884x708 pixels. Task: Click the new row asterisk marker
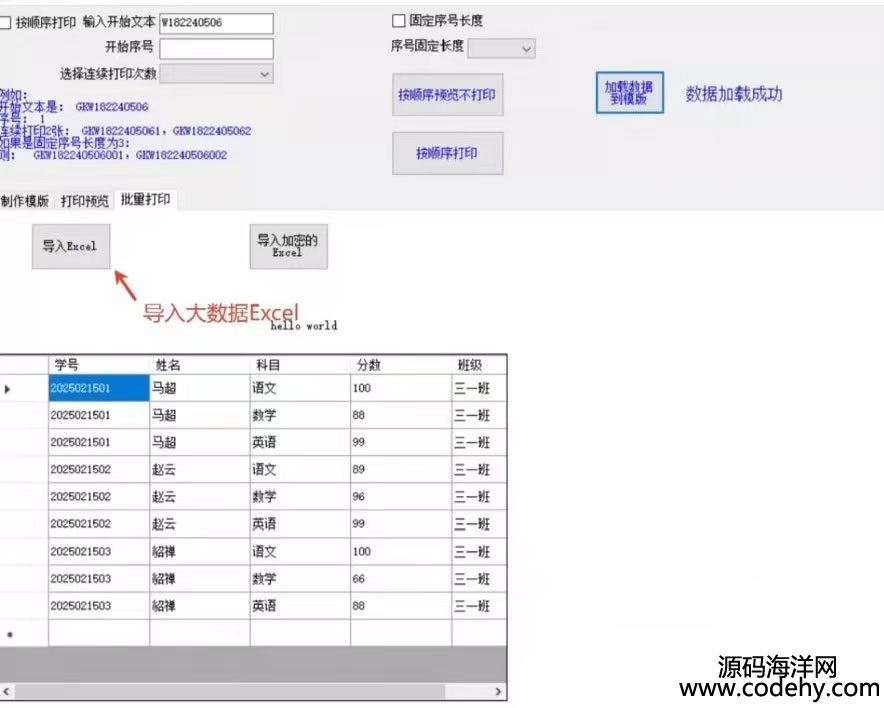point(10,634)
